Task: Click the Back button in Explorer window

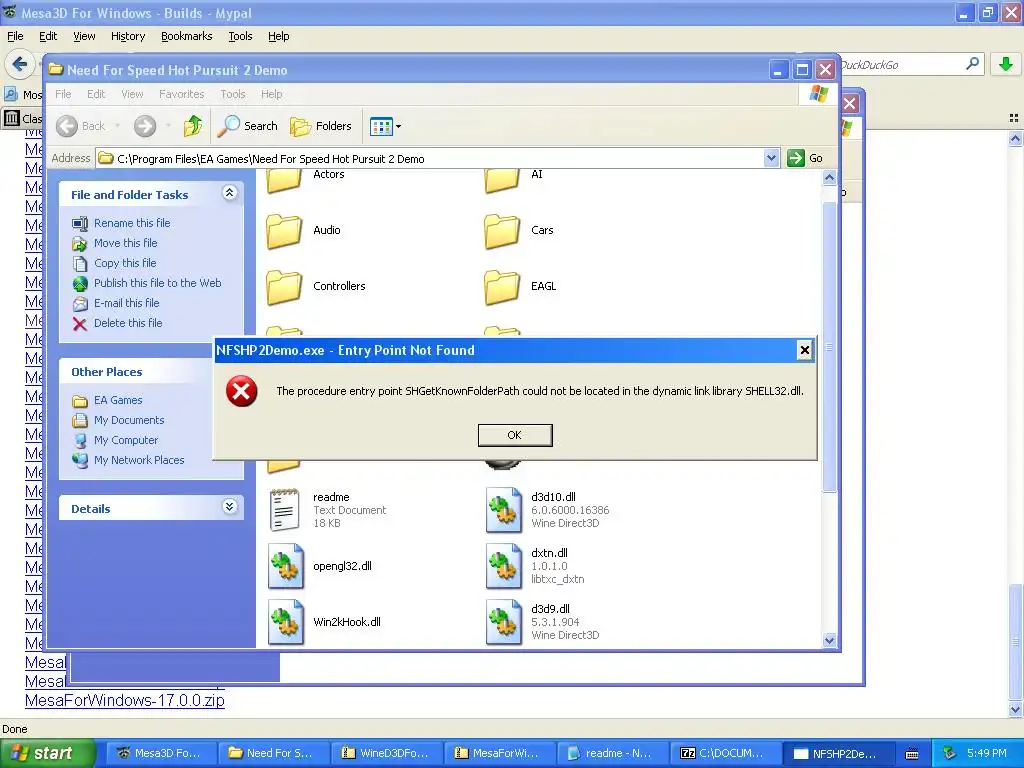Action: pos(80,126)
